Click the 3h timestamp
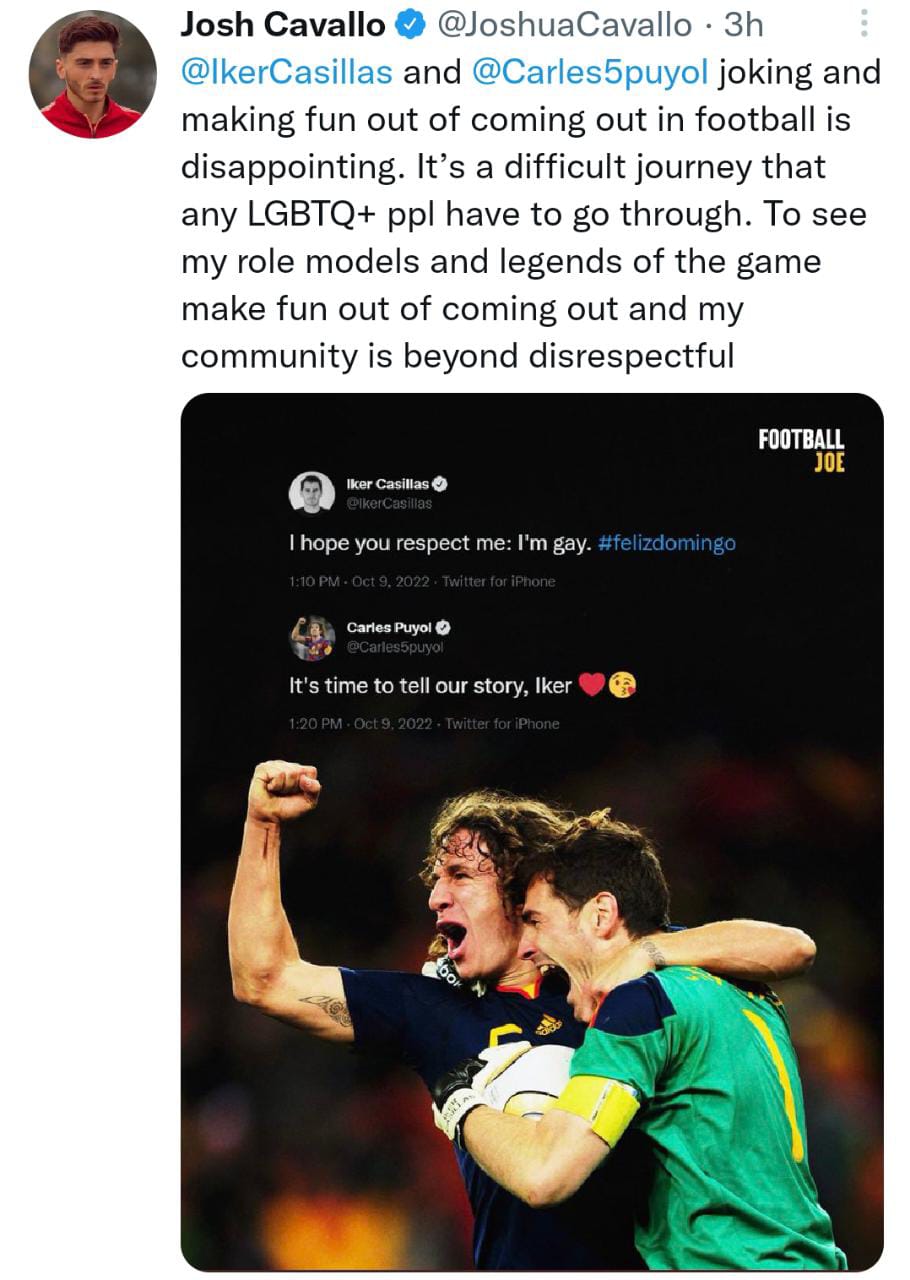Viewport: 910px width, 1280px height. pos(744,26)
